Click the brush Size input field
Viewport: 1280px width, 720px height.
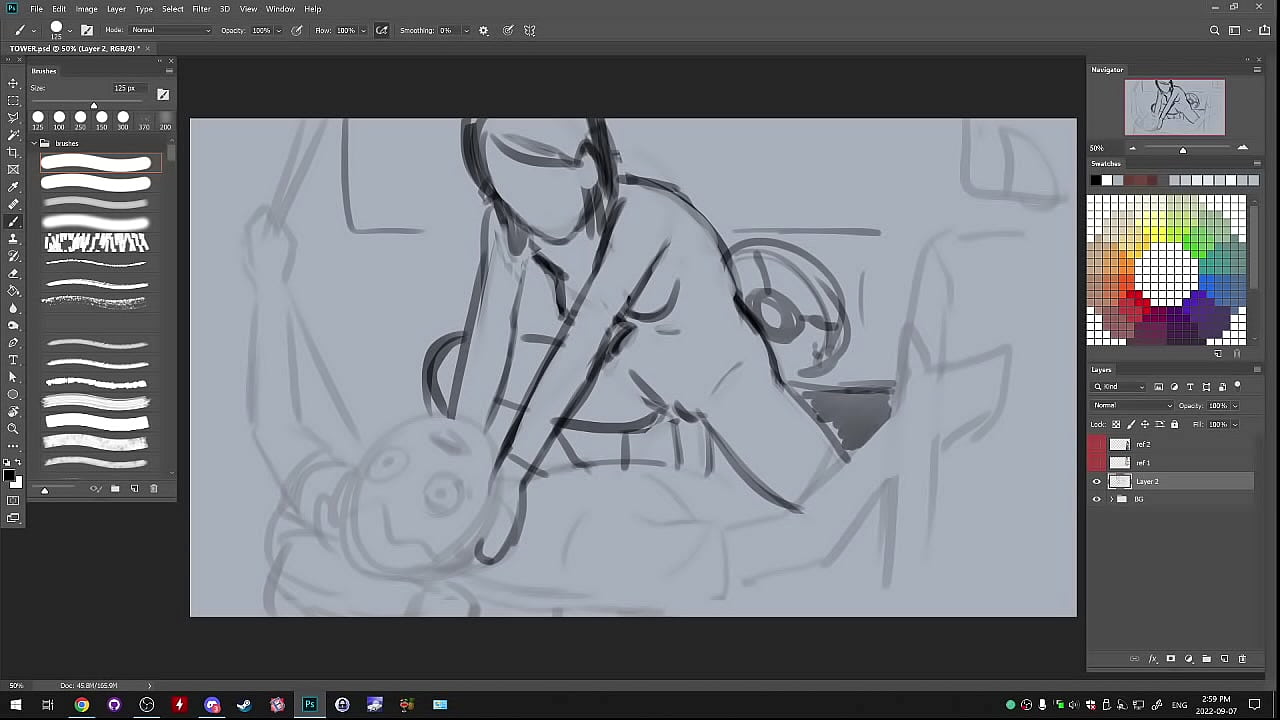pyautogui.click(x=125, y=88)
